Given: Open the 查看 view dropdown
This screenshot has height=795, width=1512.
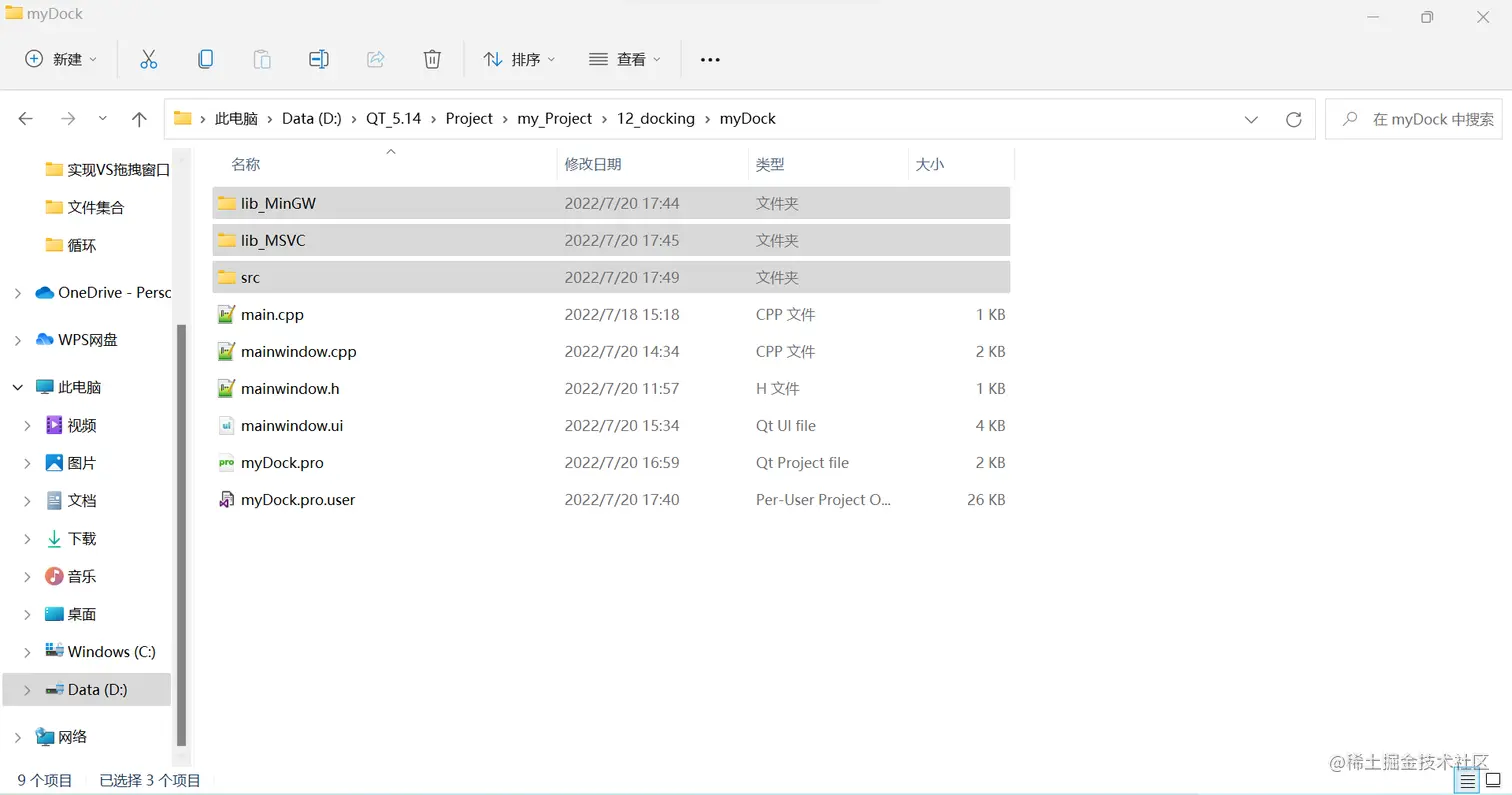Looking at the screenshot, I should coord(625,59).
